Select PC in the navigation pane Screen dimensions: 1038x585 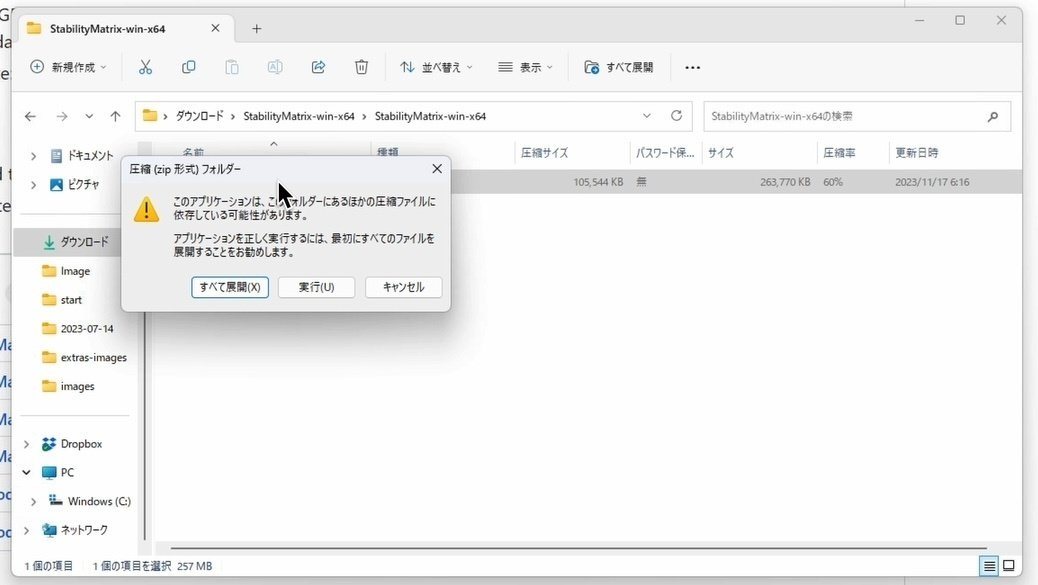click(x=58, y=472)
